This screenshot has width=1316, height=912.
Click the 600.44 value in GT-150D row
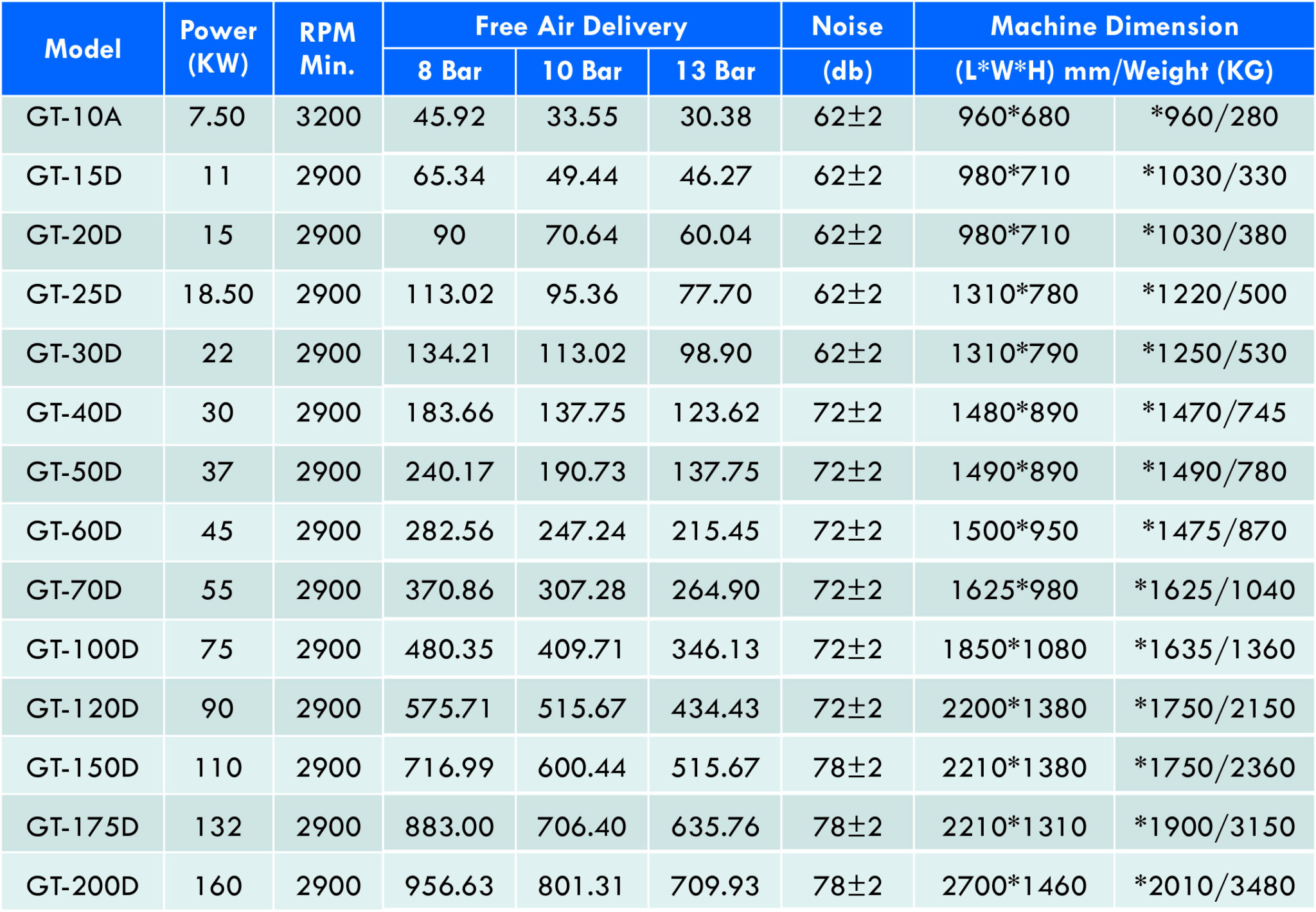pyautogui.click(x=582, y=767)
